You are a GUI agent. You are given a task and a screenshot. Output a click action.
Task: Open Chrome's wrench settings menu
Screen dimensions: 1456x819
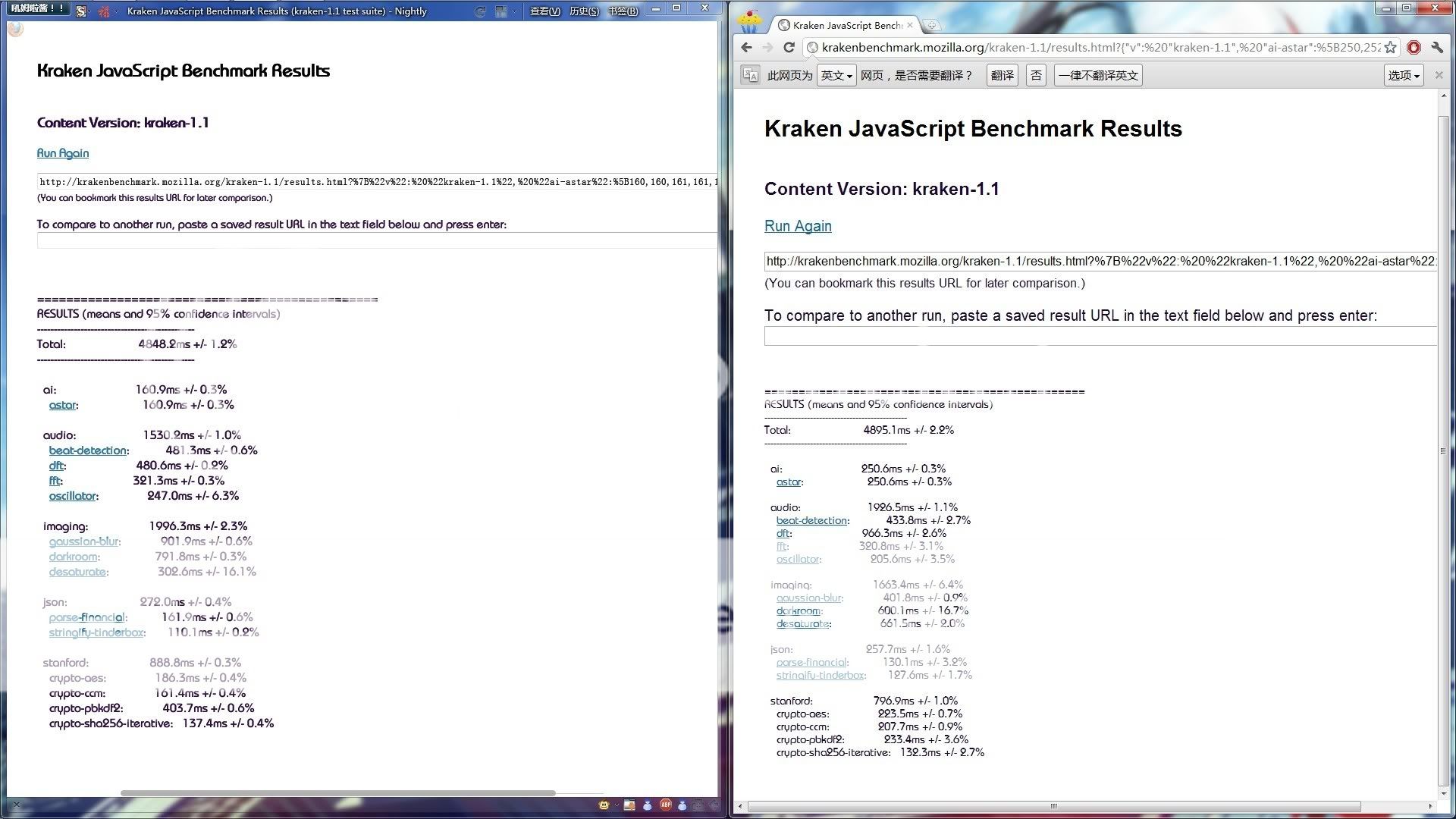[1437, 47]
